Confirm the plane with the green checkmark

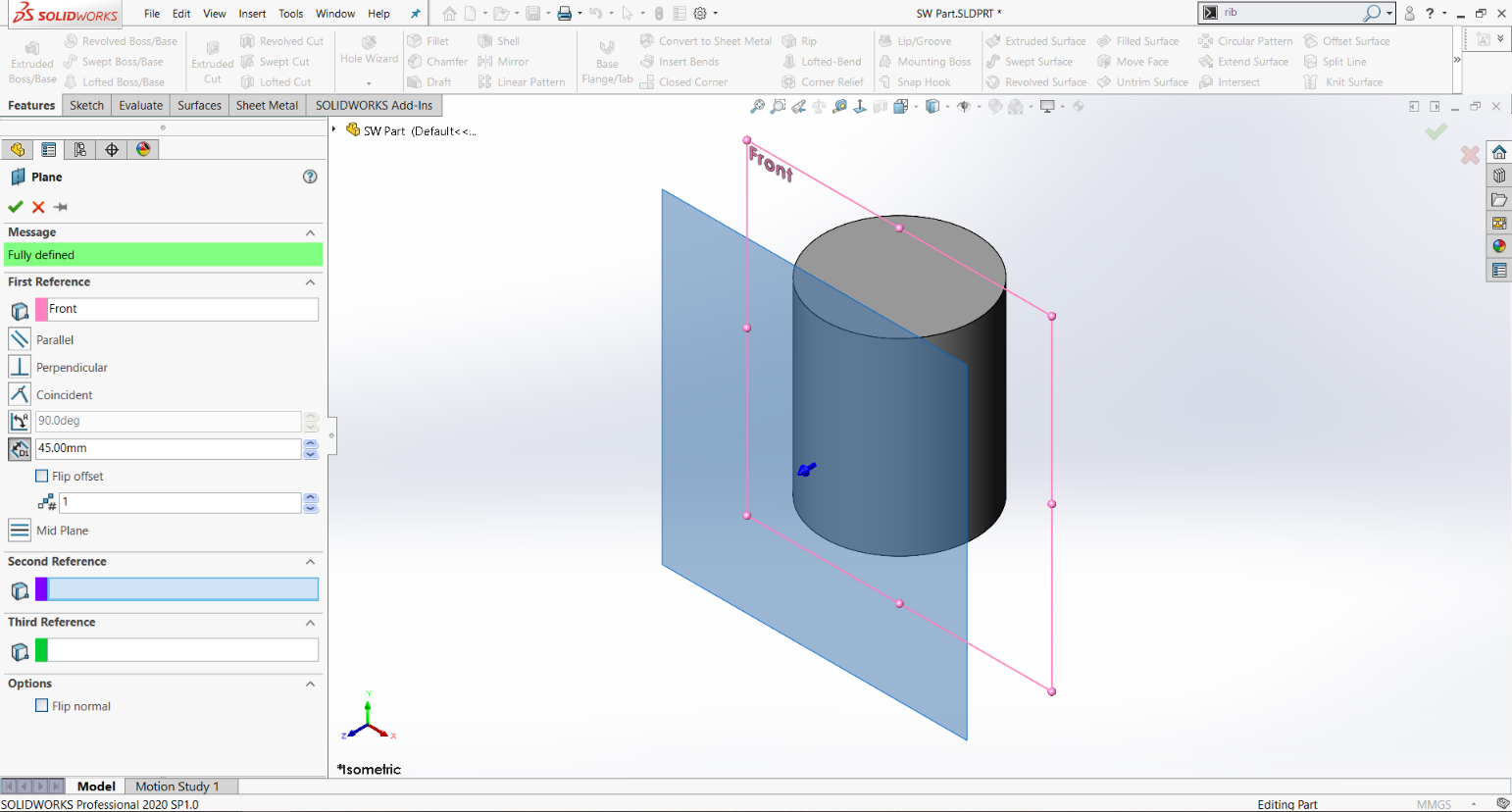[x=17, y=207]
